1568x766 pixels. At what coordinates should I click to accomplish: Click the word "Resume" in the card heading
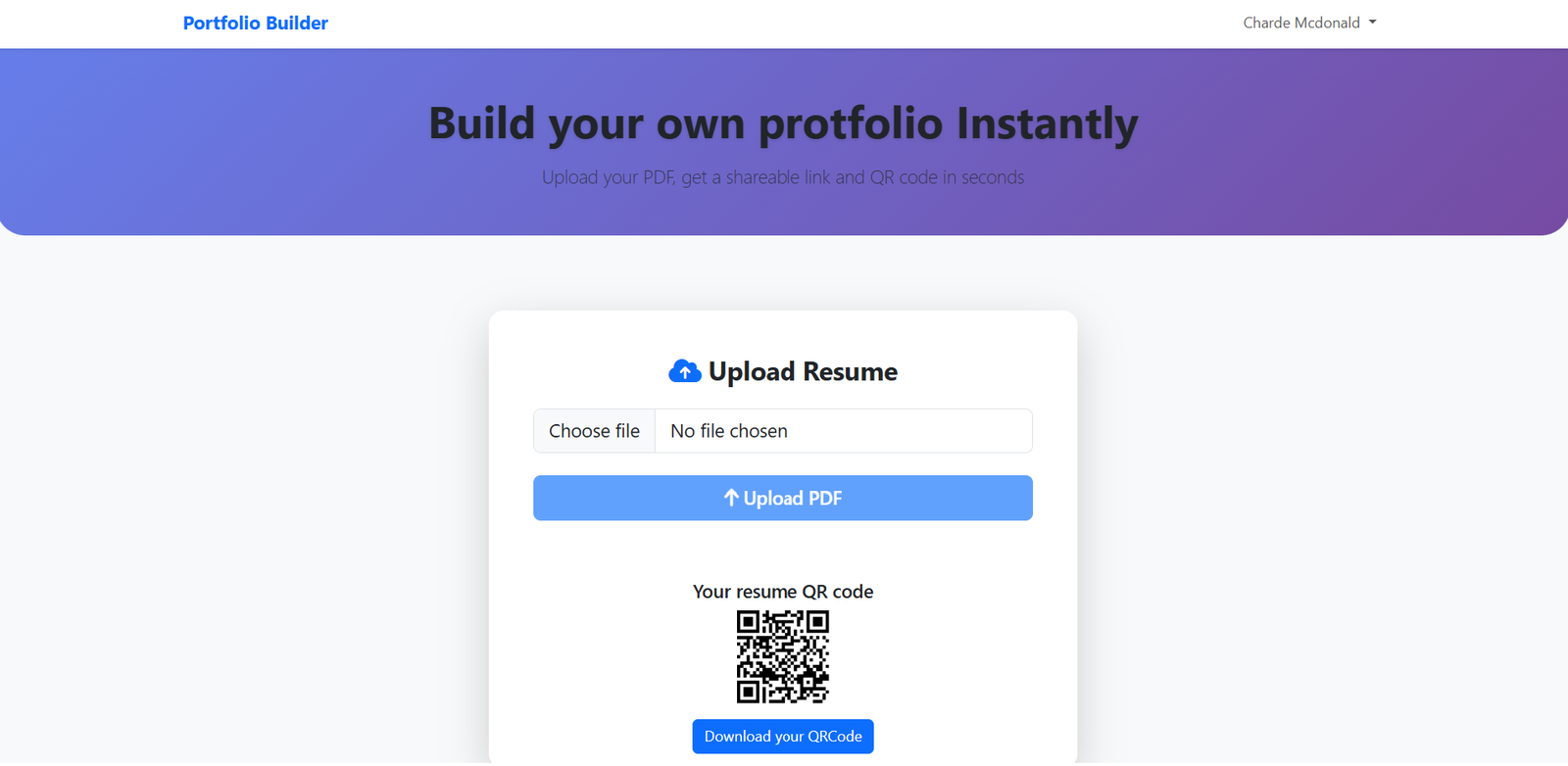(x=850, y=372)
